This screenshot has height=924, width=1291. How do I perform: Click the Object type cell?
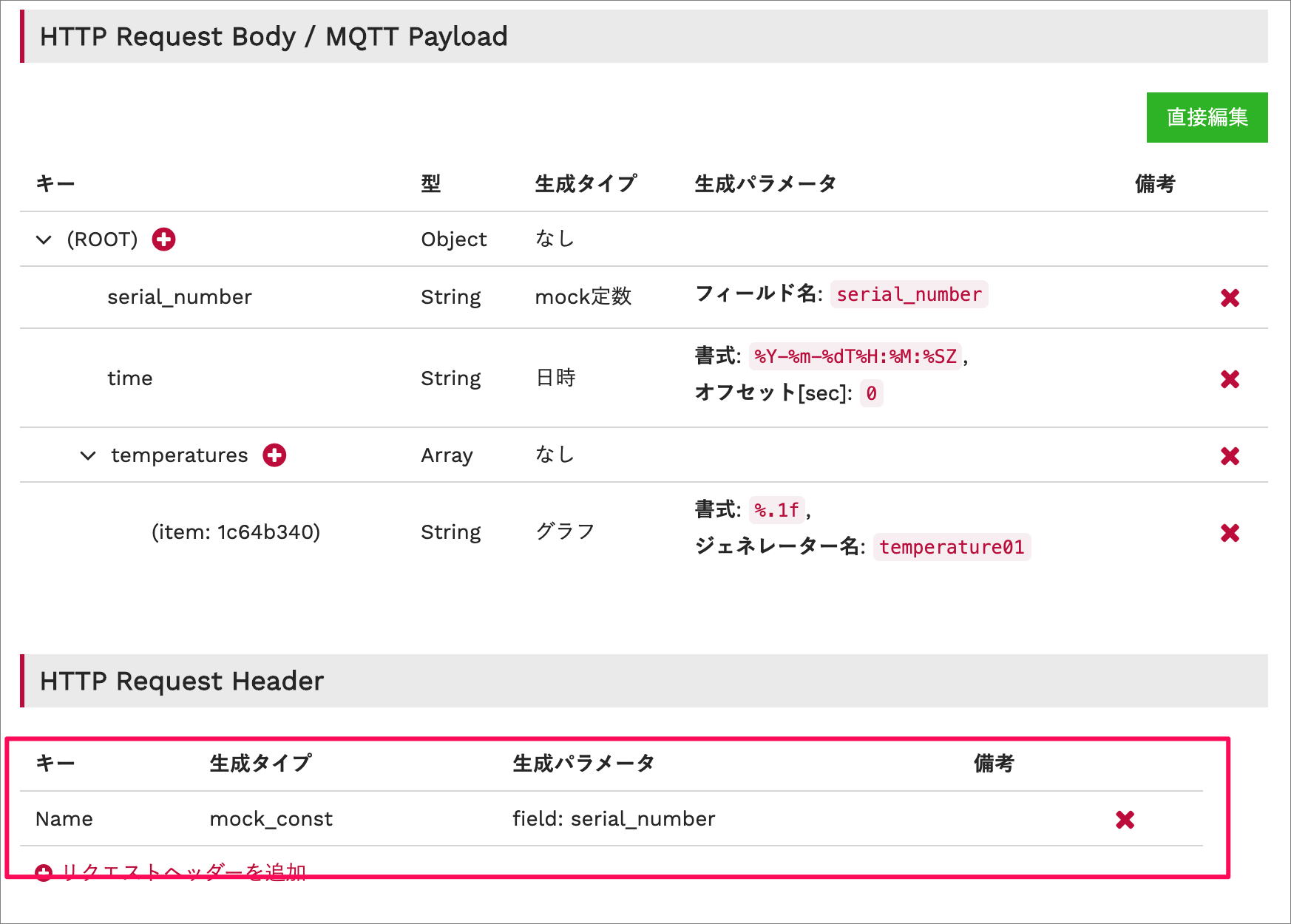click(454, 240)
